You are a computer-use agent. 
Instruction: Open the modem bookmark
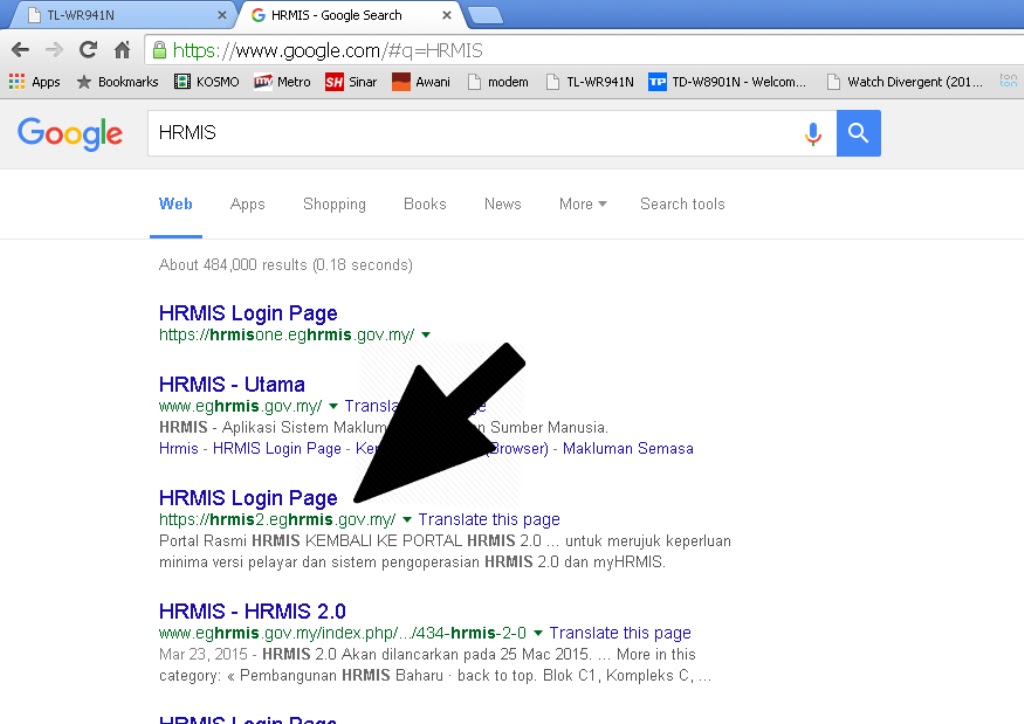coord(498,82)
